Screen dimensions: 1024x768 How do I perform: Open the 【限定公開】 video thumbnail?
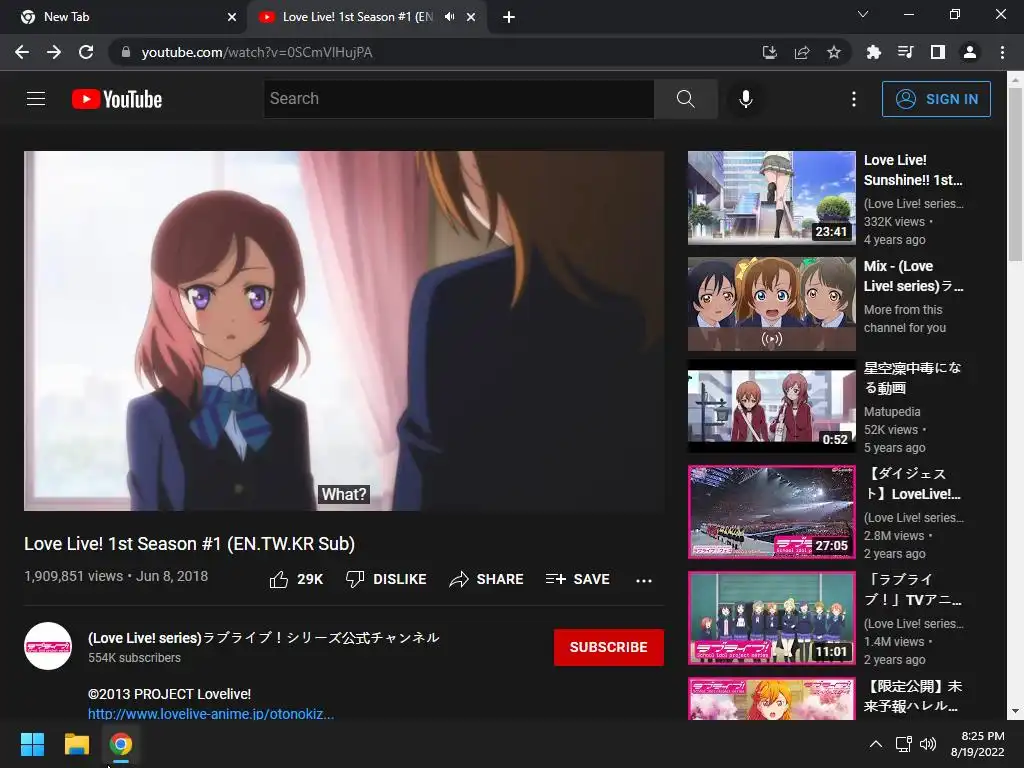pos(771,699)
